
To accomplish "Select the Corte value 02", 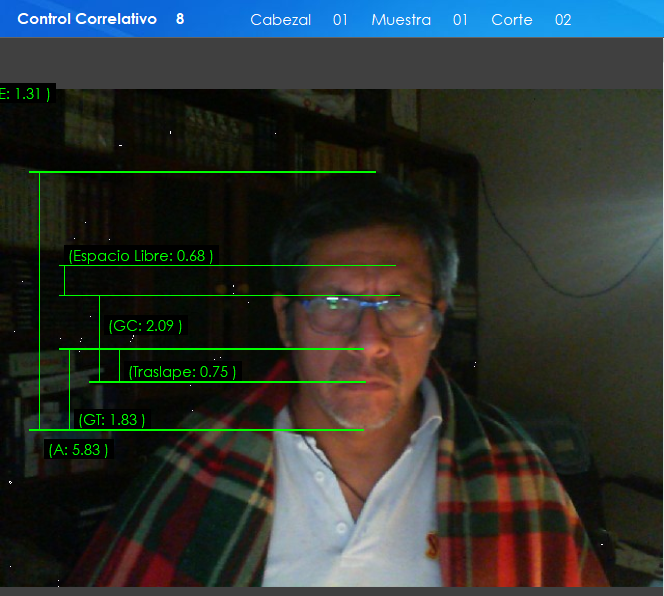I will coord(563,20).
